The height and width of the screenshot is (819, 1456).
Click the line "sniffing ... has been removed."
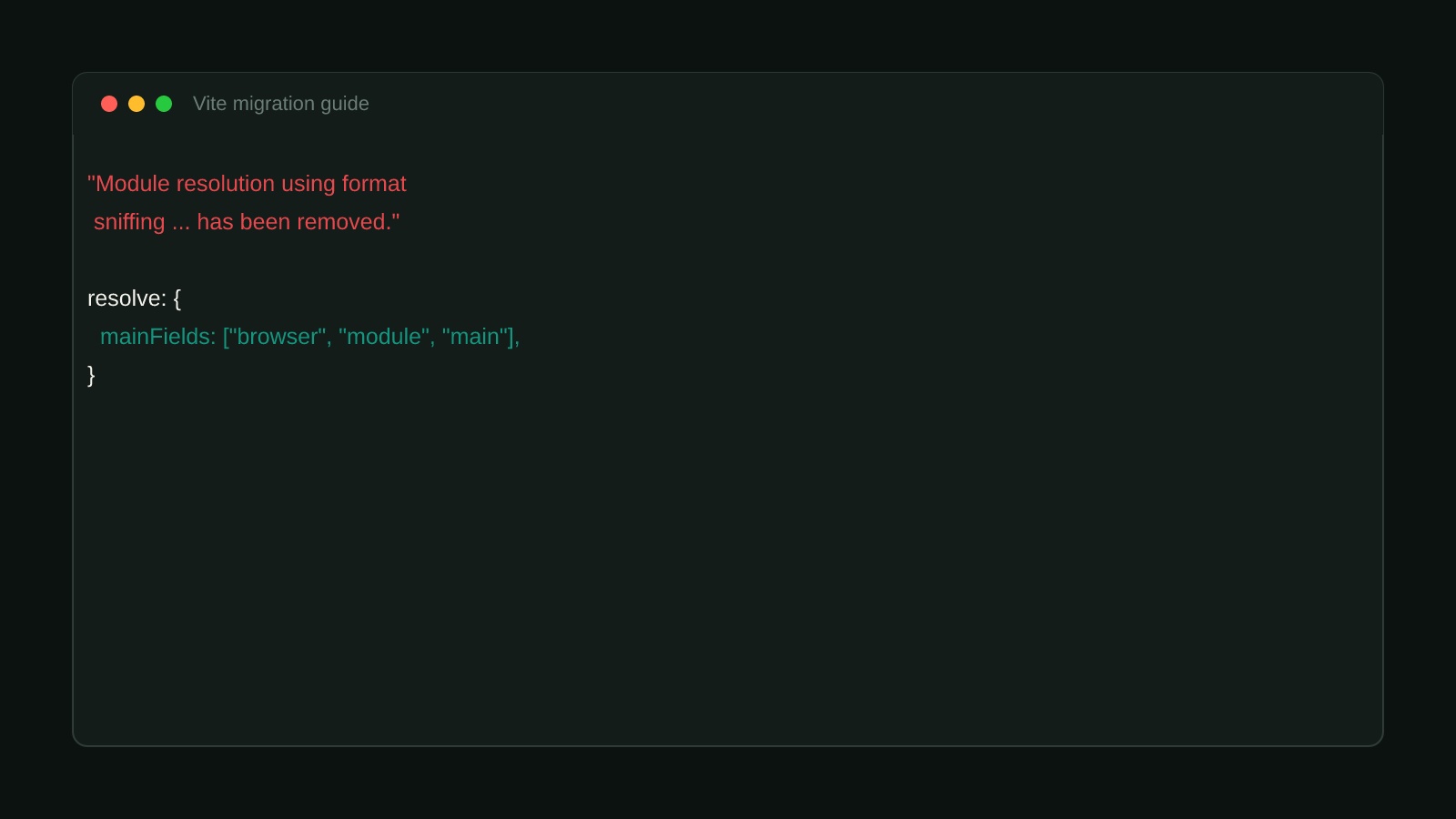tap(247, 222)
